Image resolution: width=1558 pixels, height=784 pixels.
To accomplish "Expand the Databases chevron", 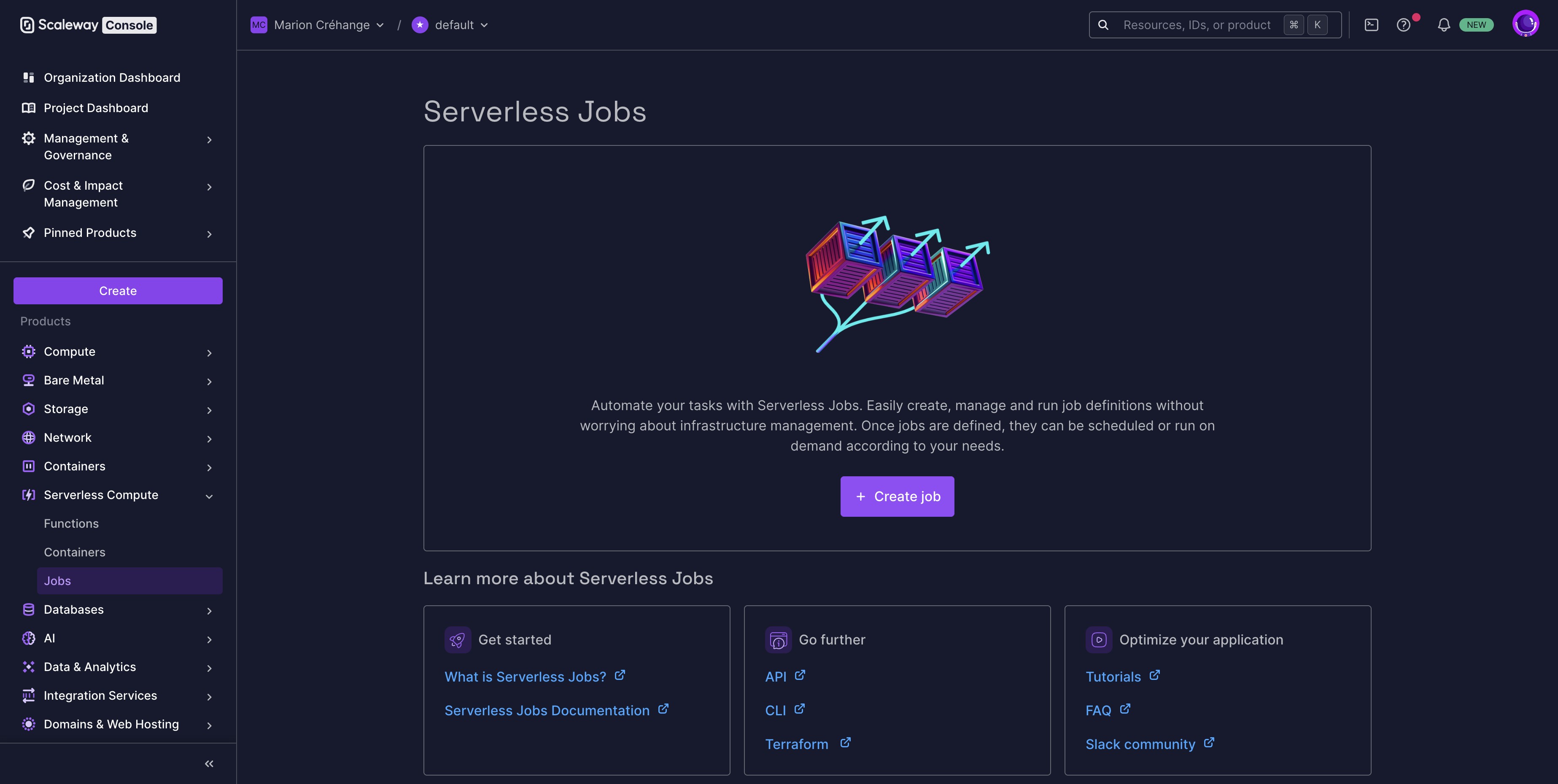I will pyautogui.click(x=209, y=611).
